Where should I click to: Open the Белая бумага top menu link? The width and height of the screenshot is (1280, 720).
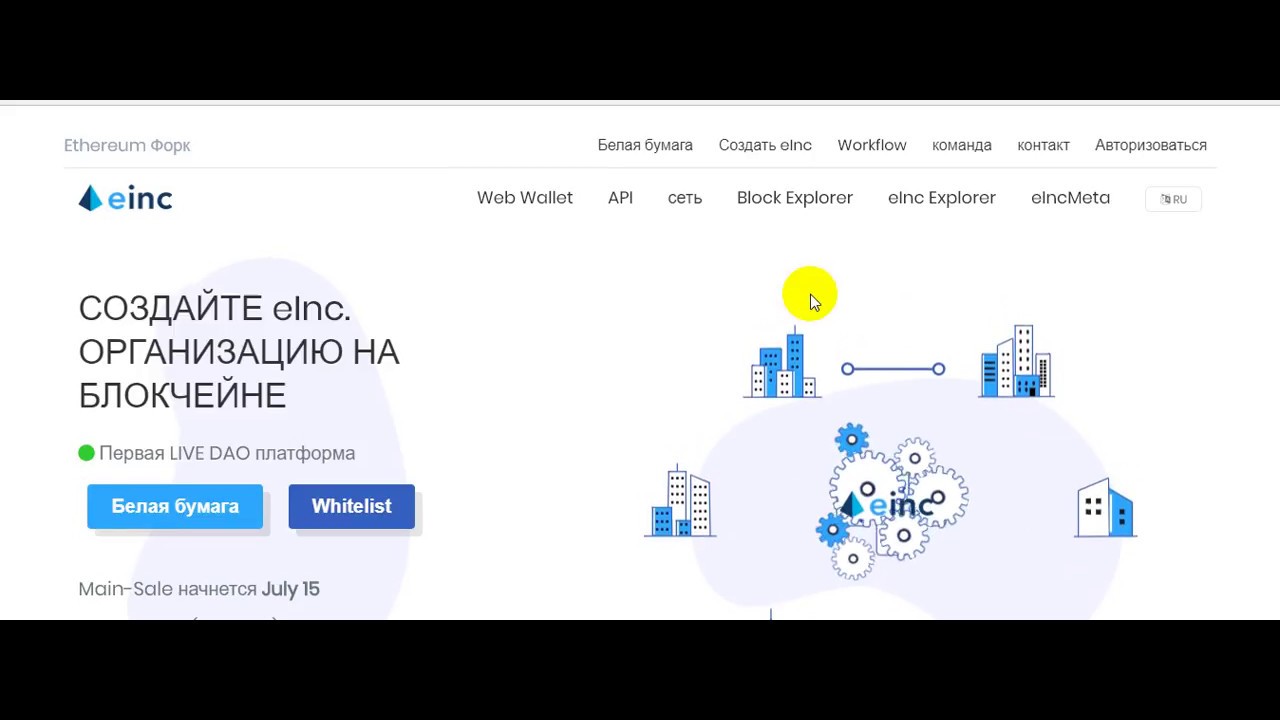pyautogui.click(x=645, y=145)
